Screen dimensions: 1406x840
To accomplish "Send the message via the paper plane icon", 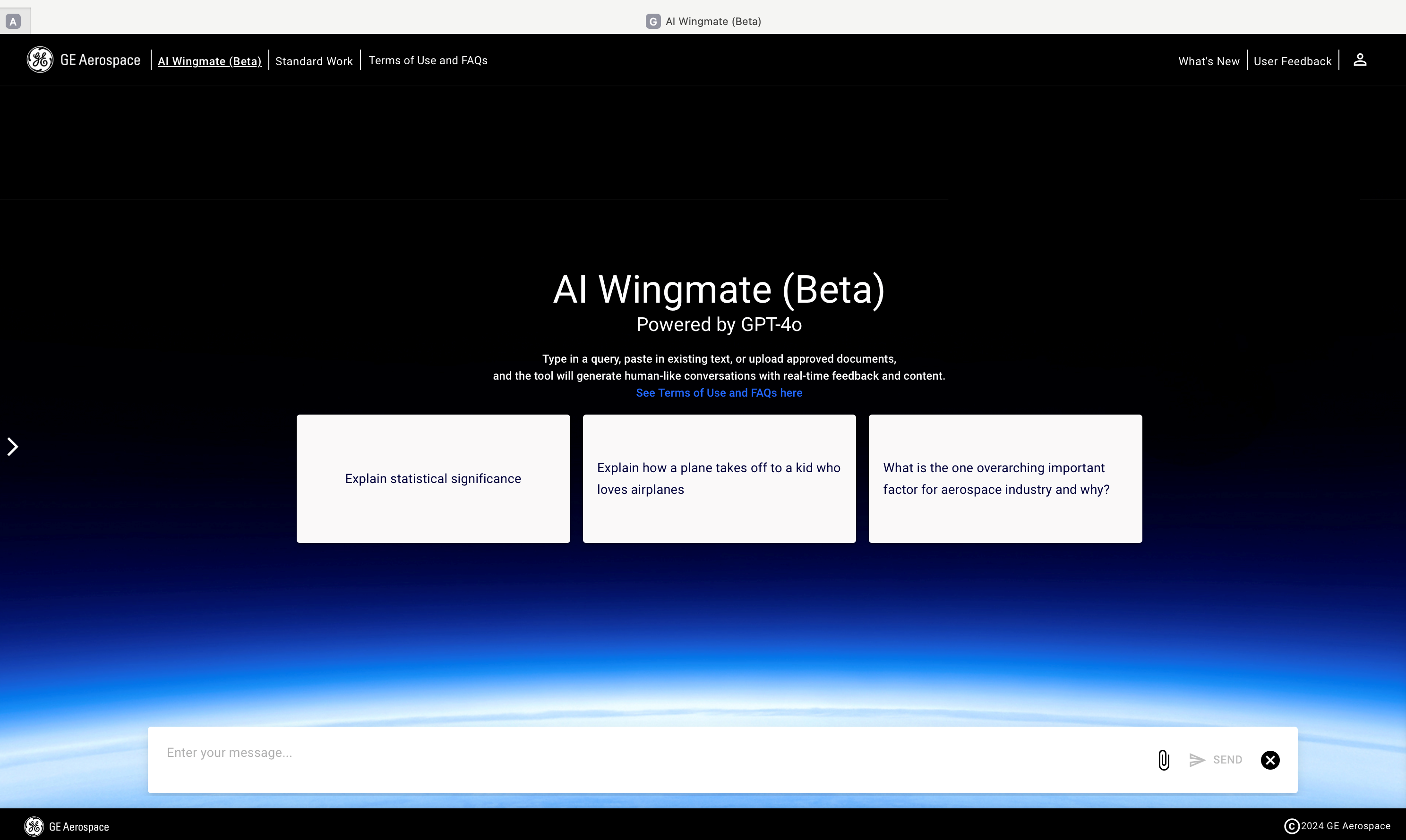I will click(1197, 760).
